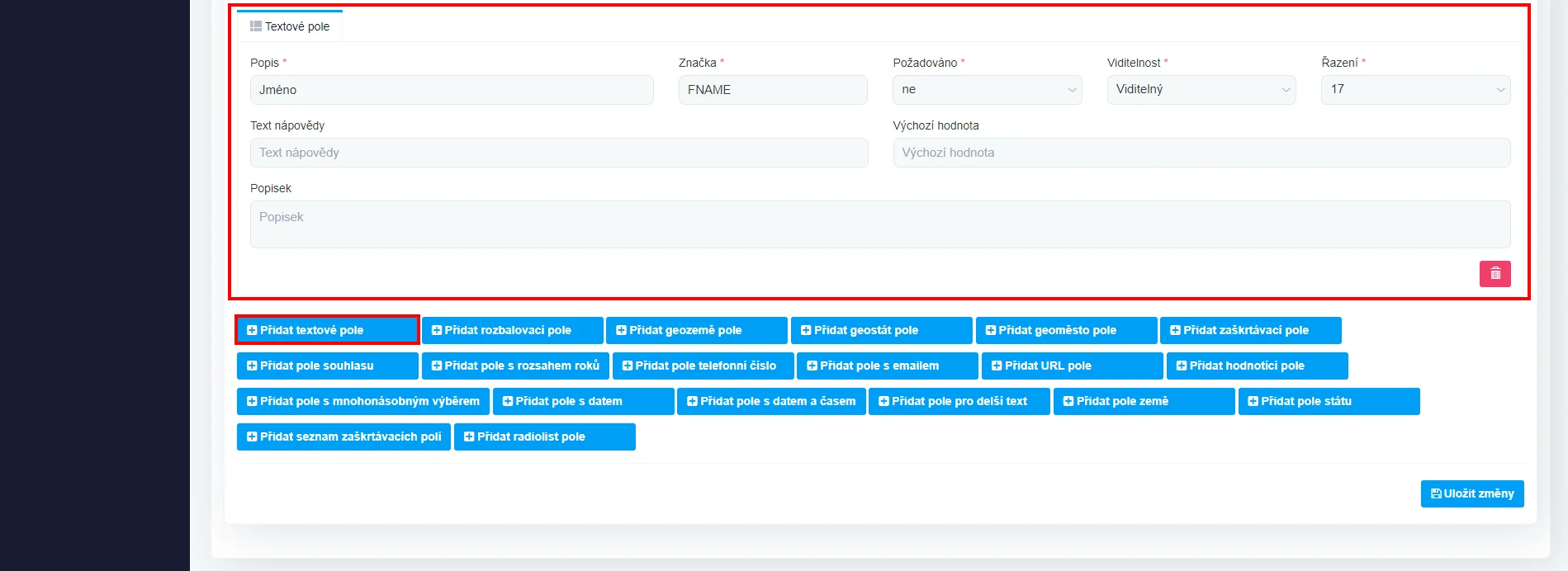
Task: Click Přidat radiolist pole button
Action: [544, 437]
